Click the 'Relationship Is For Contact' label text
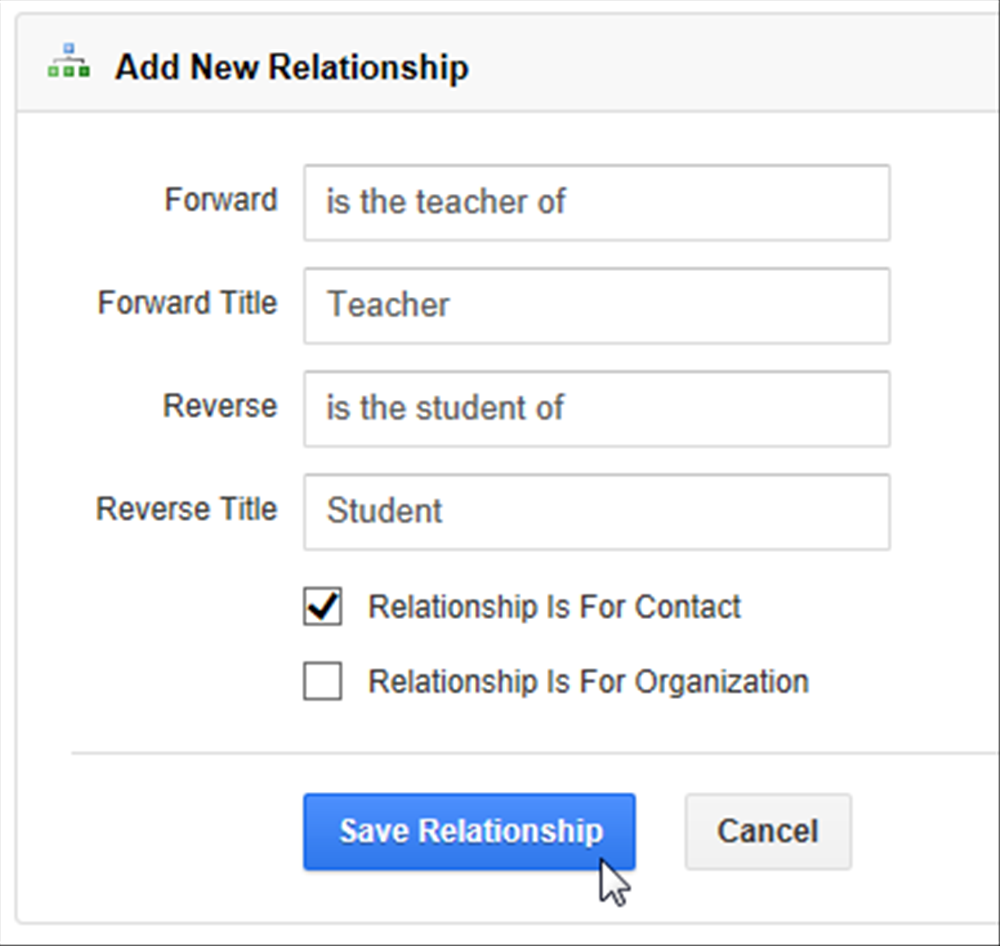1000x946 pixels. point(554,606)
